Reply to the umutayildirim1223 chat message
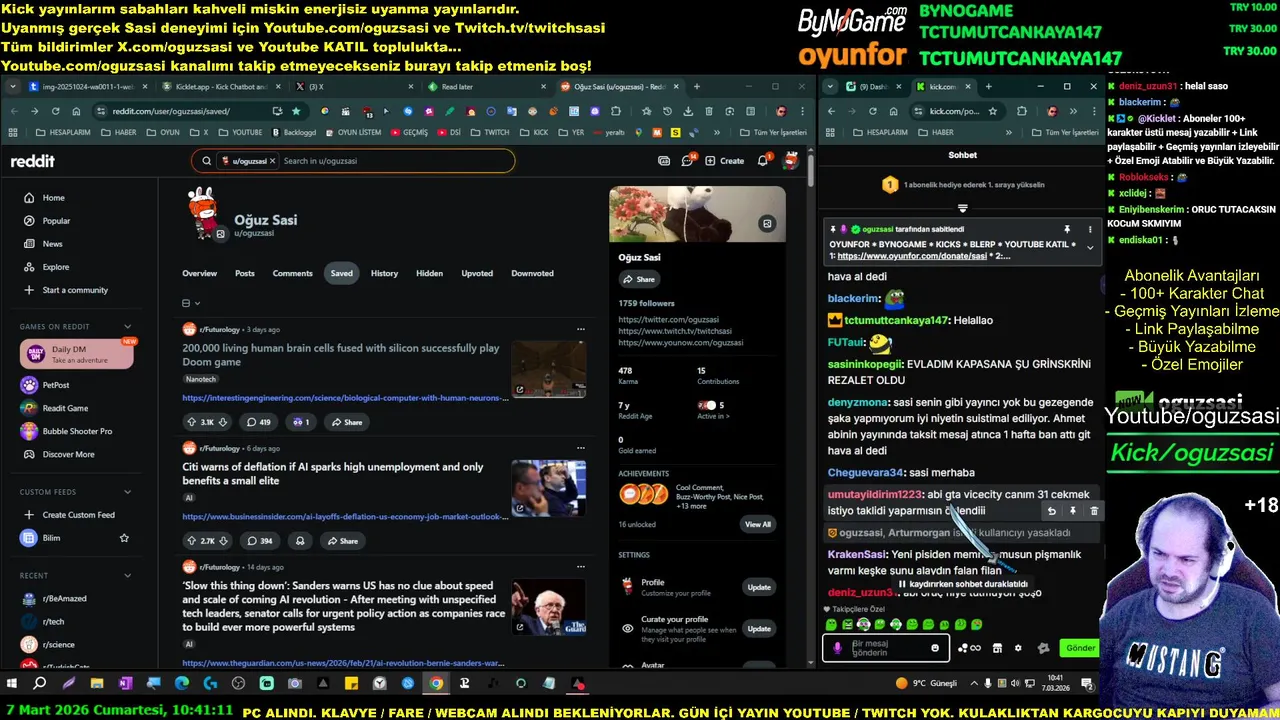 pyautogui.click(x=1051, y=511)
